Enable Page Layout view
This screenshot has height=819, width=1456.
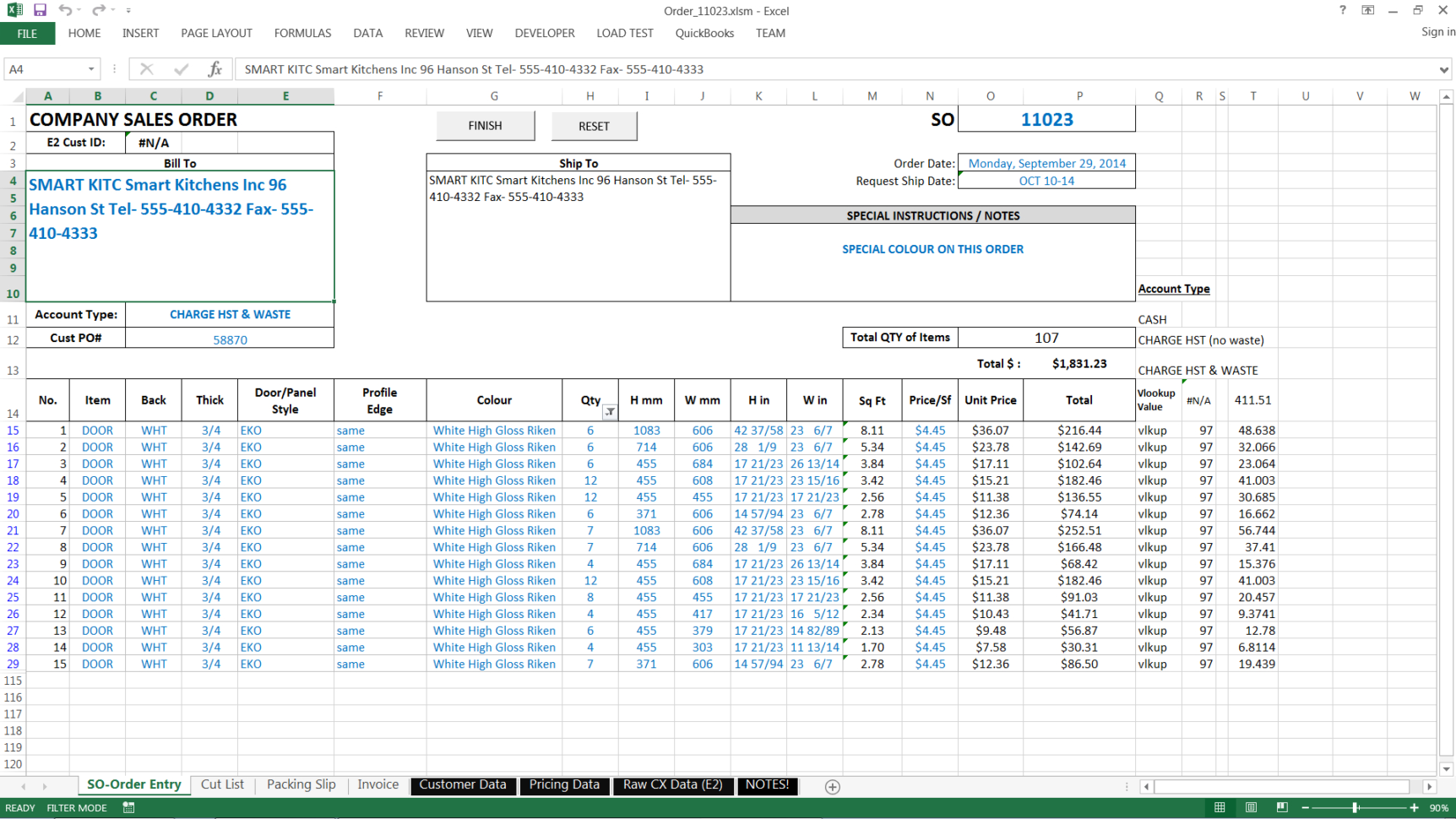click(x=1251, y=808)
